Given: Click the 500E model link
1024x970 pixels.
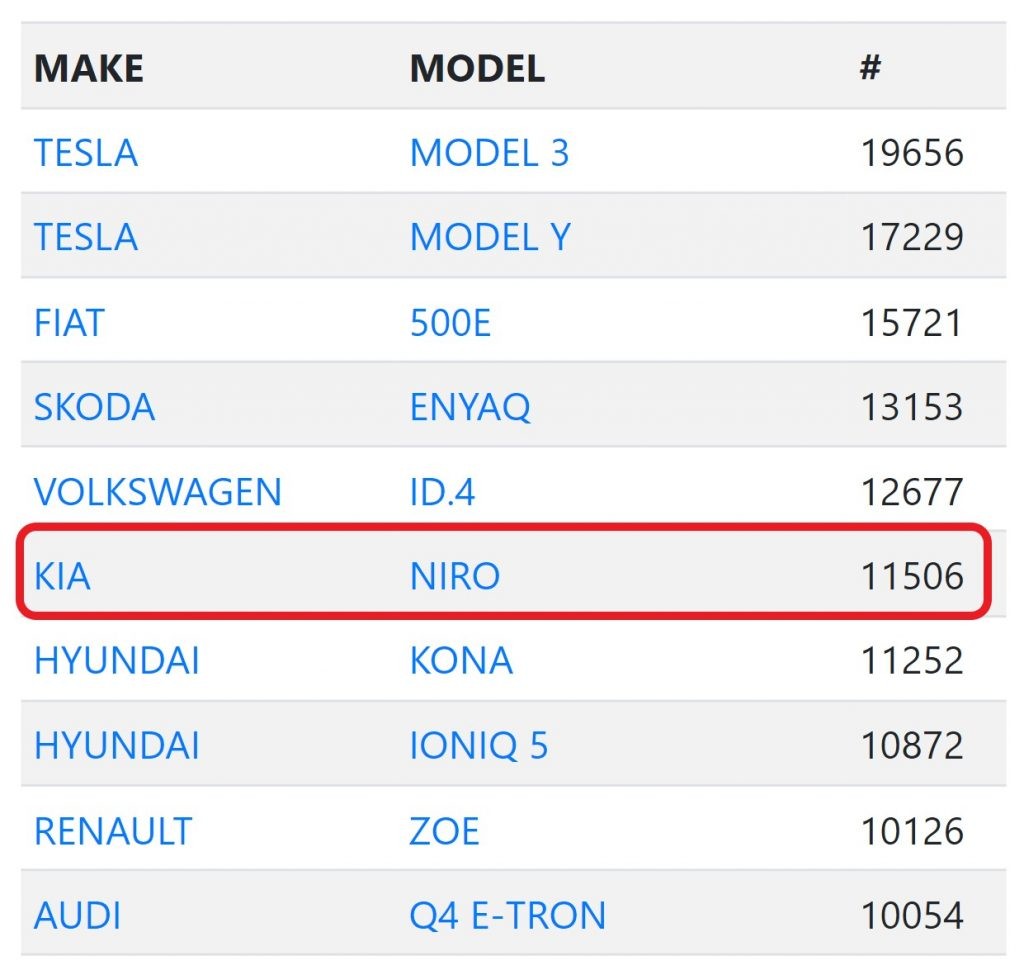Looking at the screenshot, I should point(450,323).
